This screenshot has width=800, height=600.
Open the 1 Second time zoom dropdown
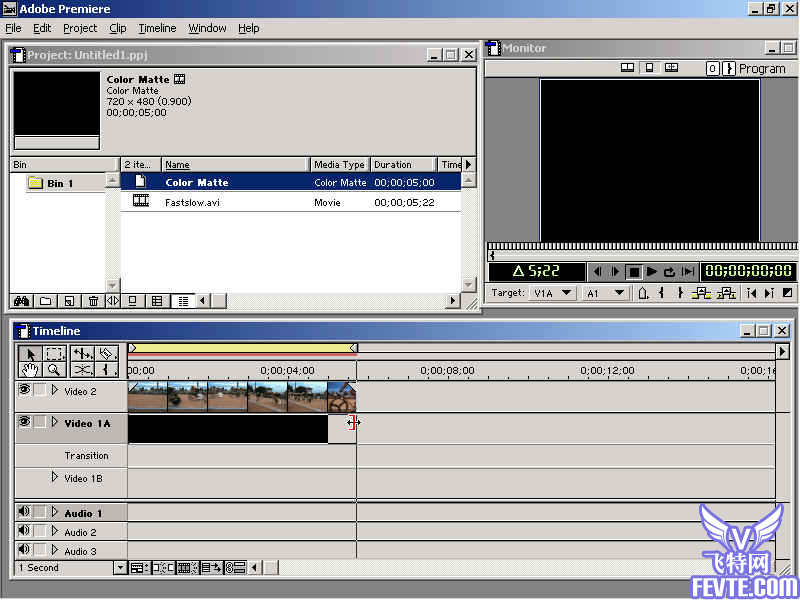pos(119,567)
